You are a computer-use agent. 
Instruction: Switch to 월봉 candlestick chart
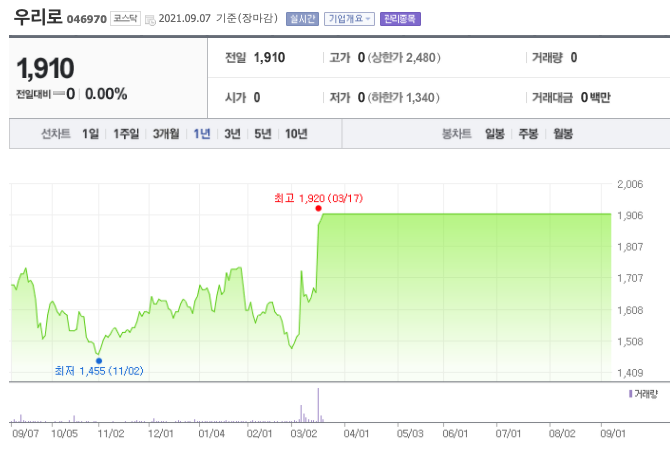click(x=563, y=134)
